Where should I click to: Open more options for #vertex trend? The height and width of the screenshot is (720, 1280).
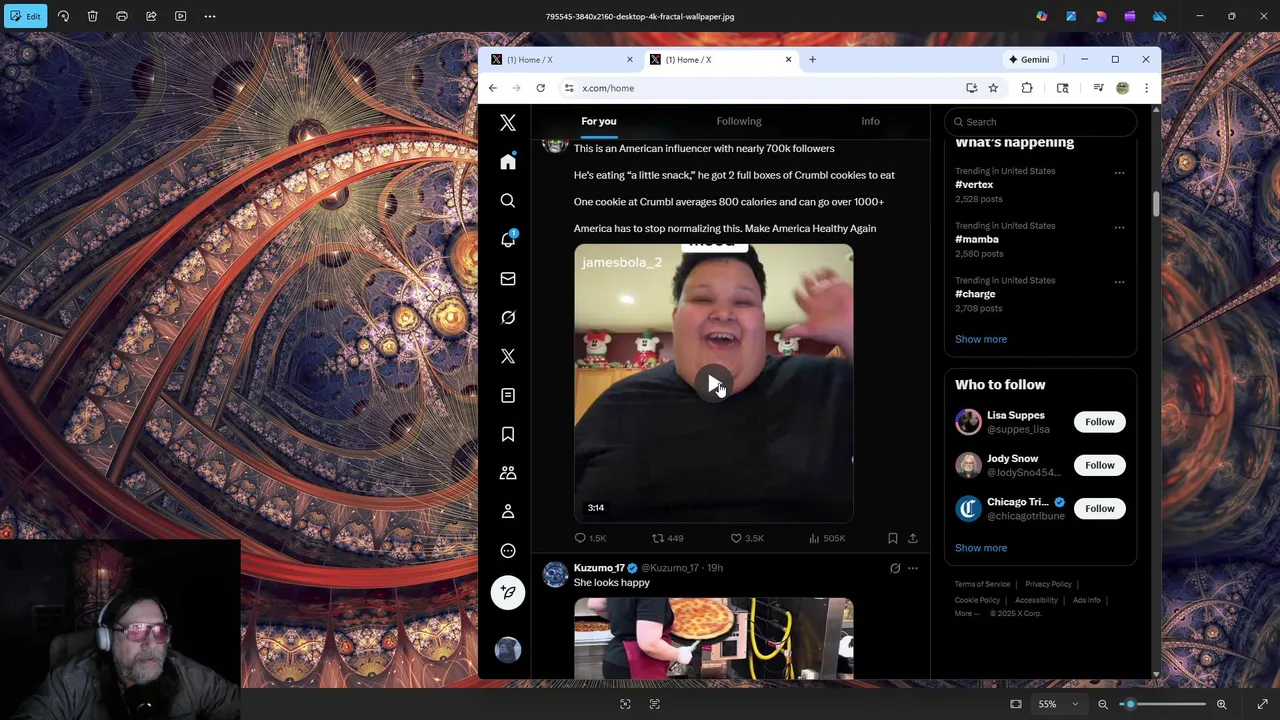click(x=1119, y=173)
